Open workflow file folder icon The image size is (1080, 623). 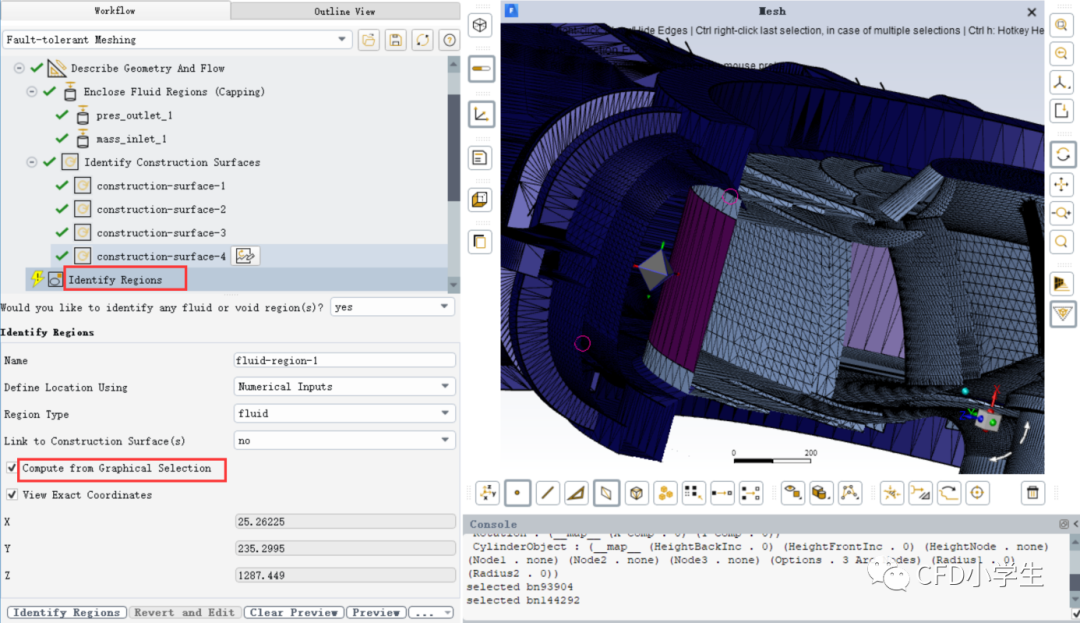pyautogui.click(x=368, y=40)
